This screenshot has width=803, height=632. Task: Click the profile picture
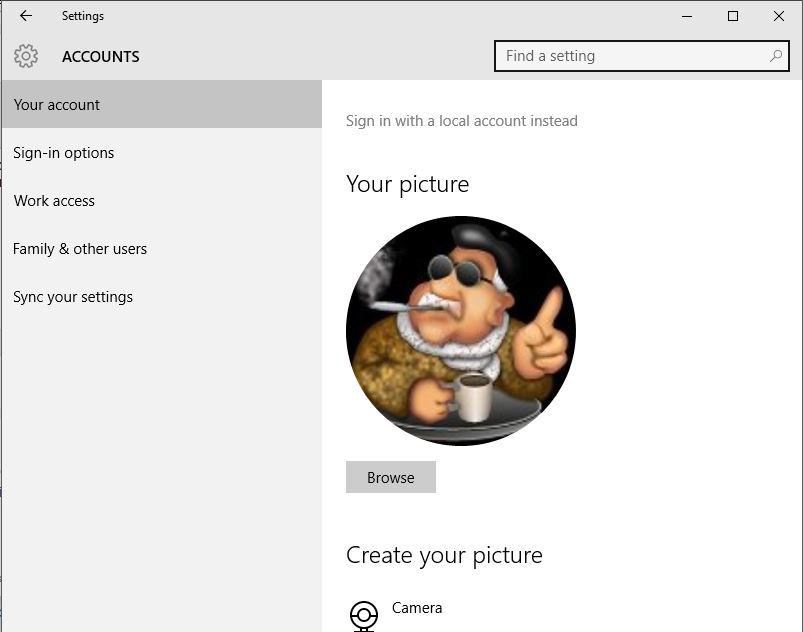pos(461,331)
